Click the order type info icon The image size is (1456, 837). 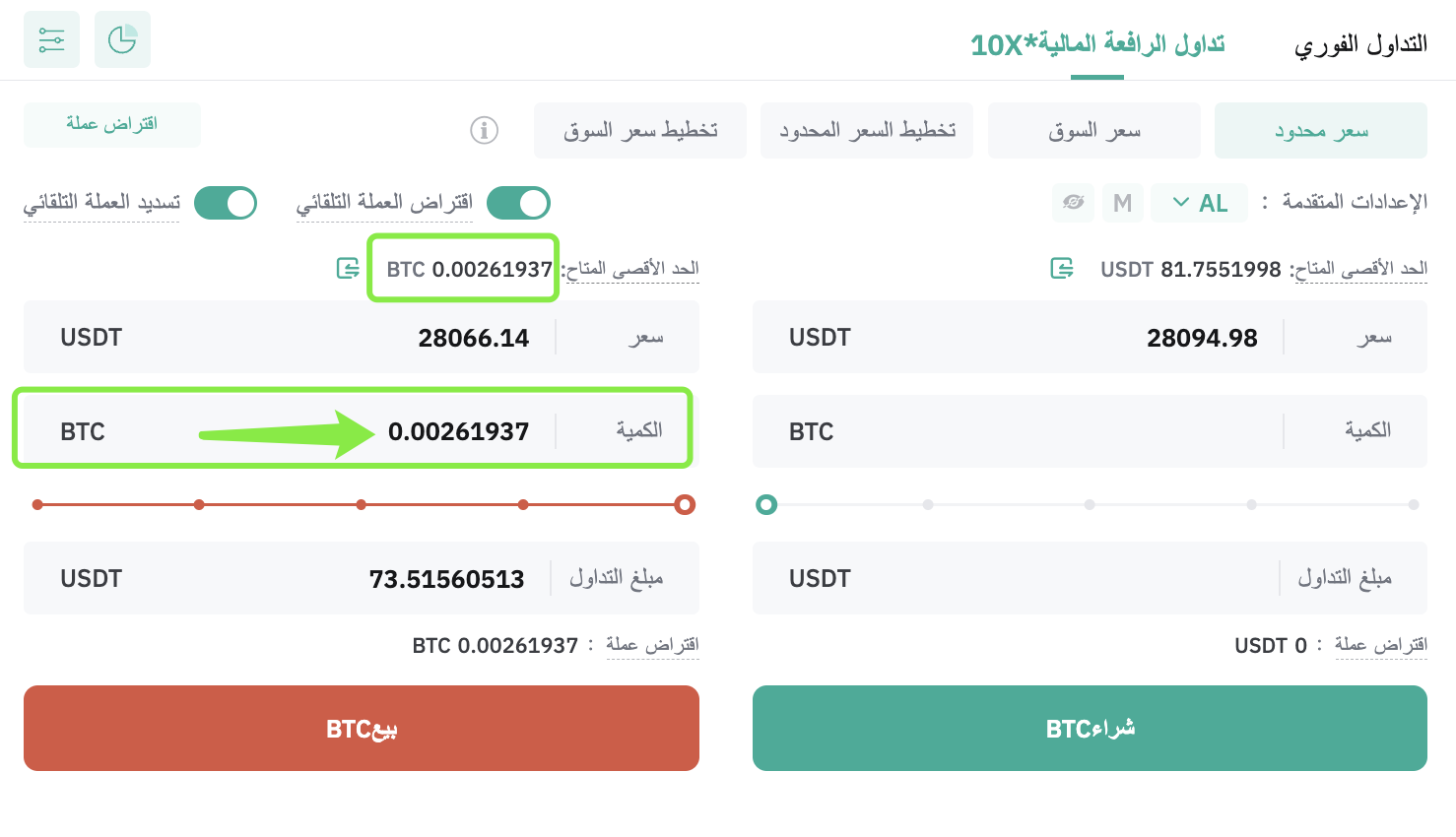coord(484,130)
